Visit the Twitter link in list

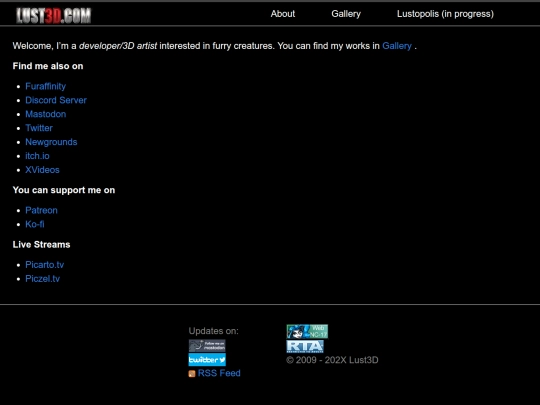tap(39, 128)
